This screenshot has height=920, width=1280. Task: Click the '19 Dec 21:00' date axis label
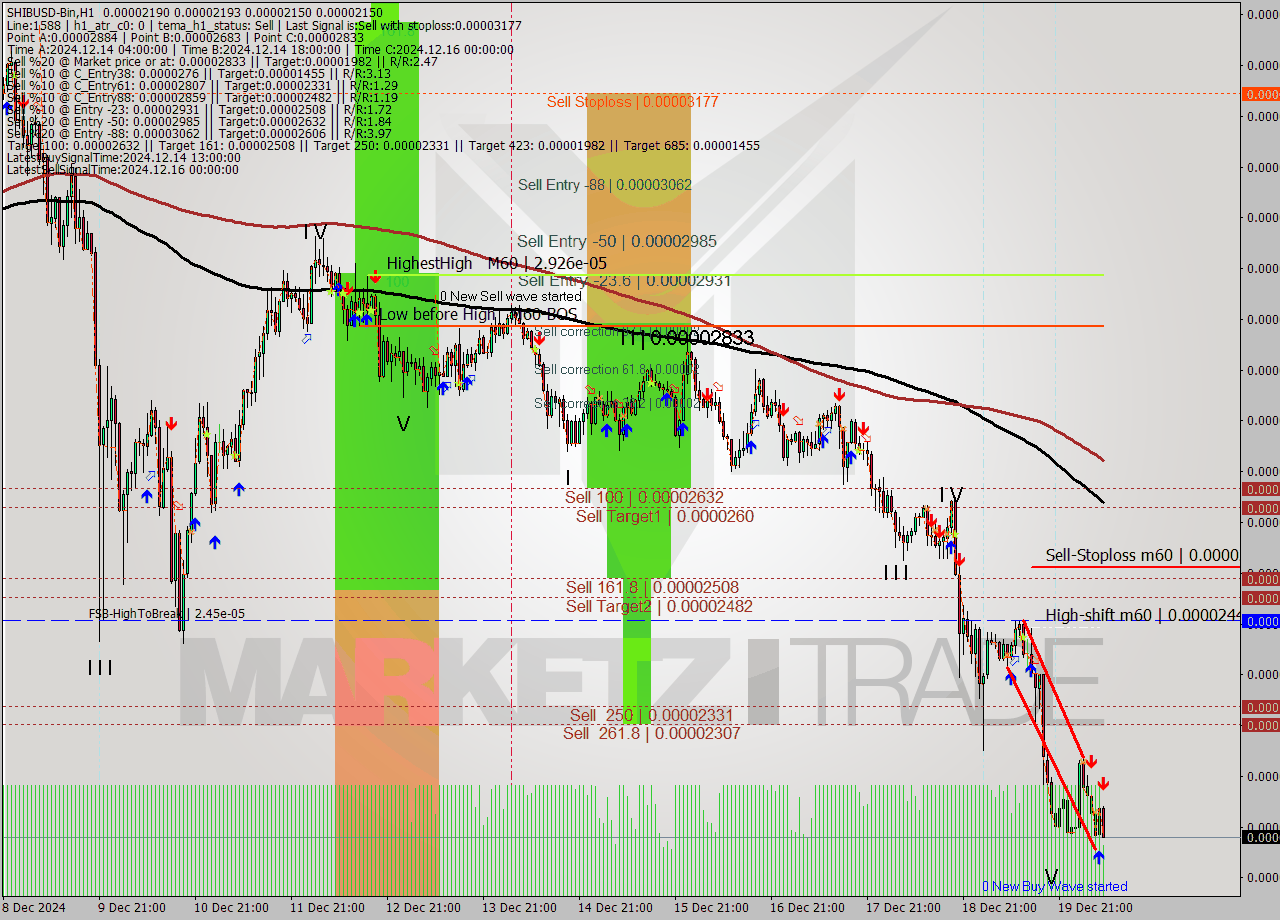click(1094, 907)
